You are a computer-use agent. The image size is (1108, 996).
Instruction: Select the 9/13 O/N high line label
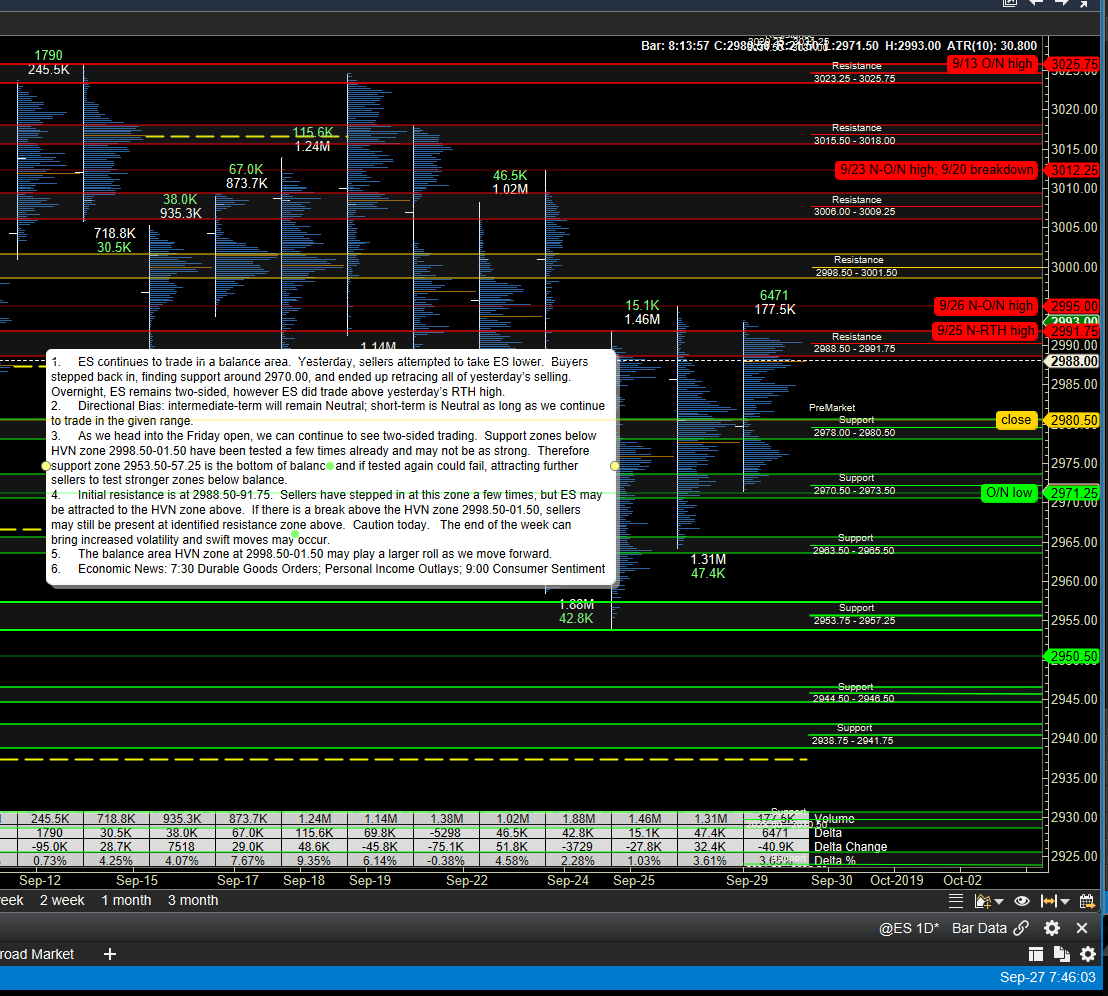point(992,64)
